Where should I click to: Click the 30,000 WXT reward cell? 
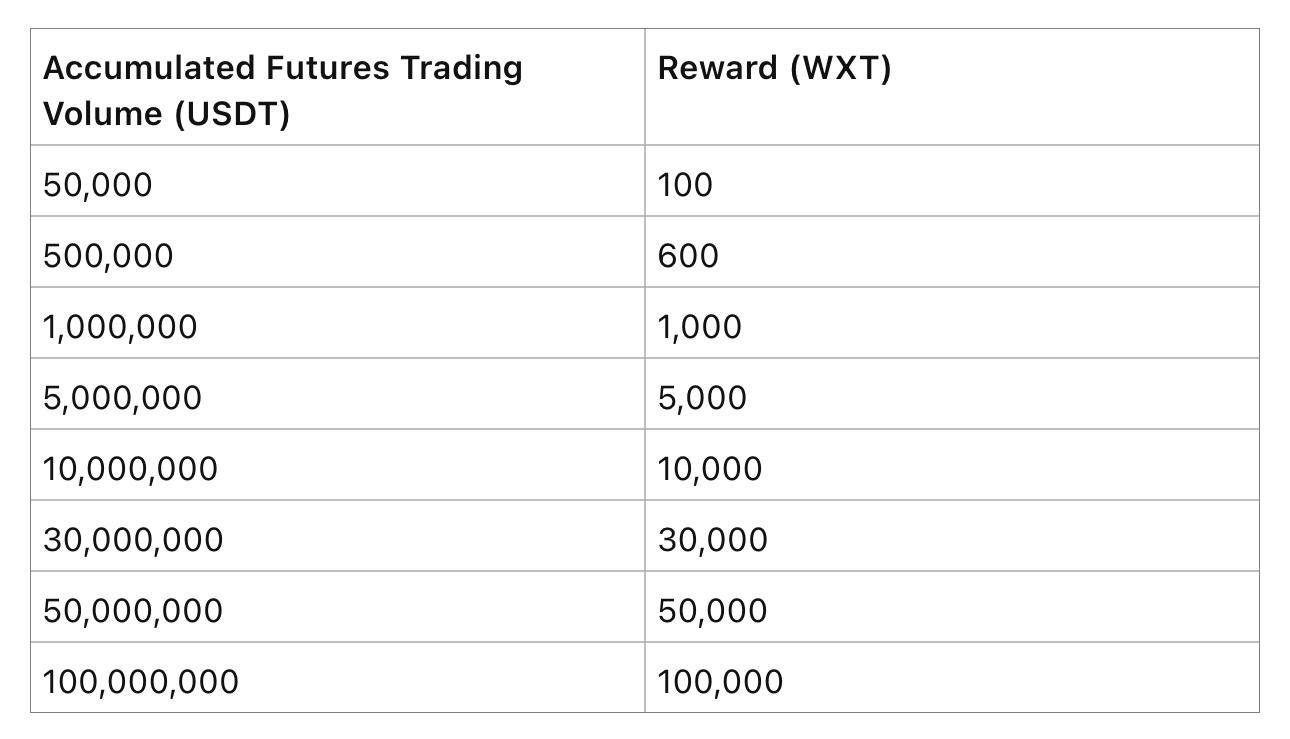click(952, 536)
